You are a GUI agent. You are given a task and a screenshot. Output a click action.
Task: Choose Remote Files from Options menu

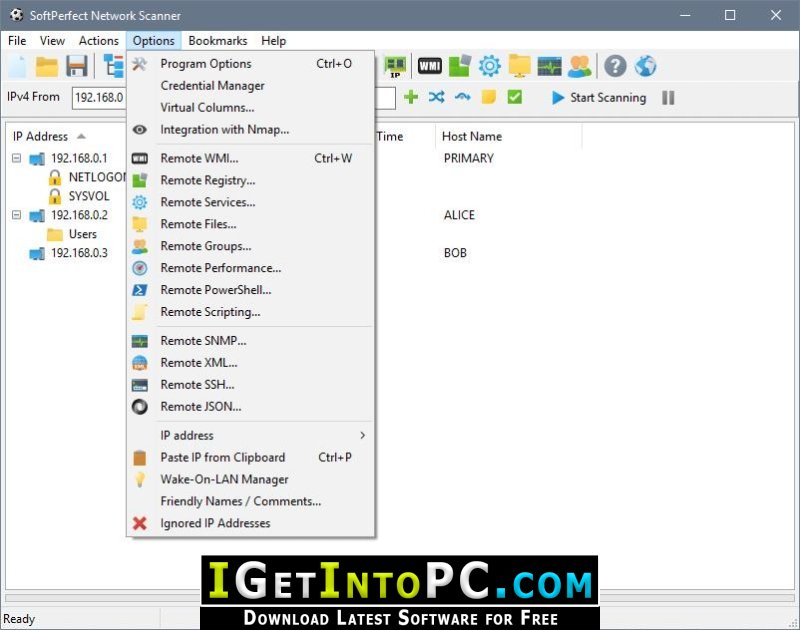(x=251, y=224)
